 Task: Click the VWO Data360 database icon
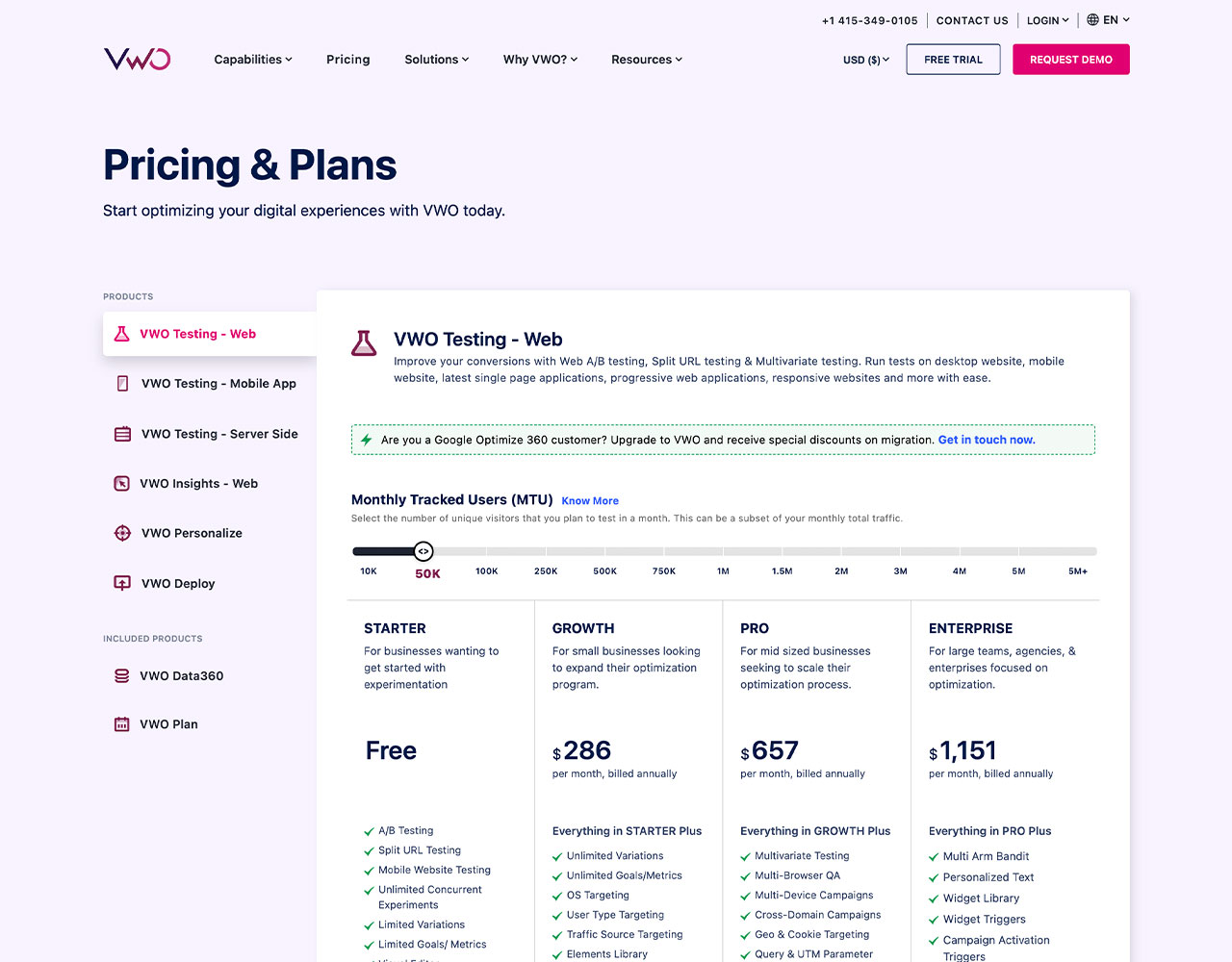(x=122, y=675)
